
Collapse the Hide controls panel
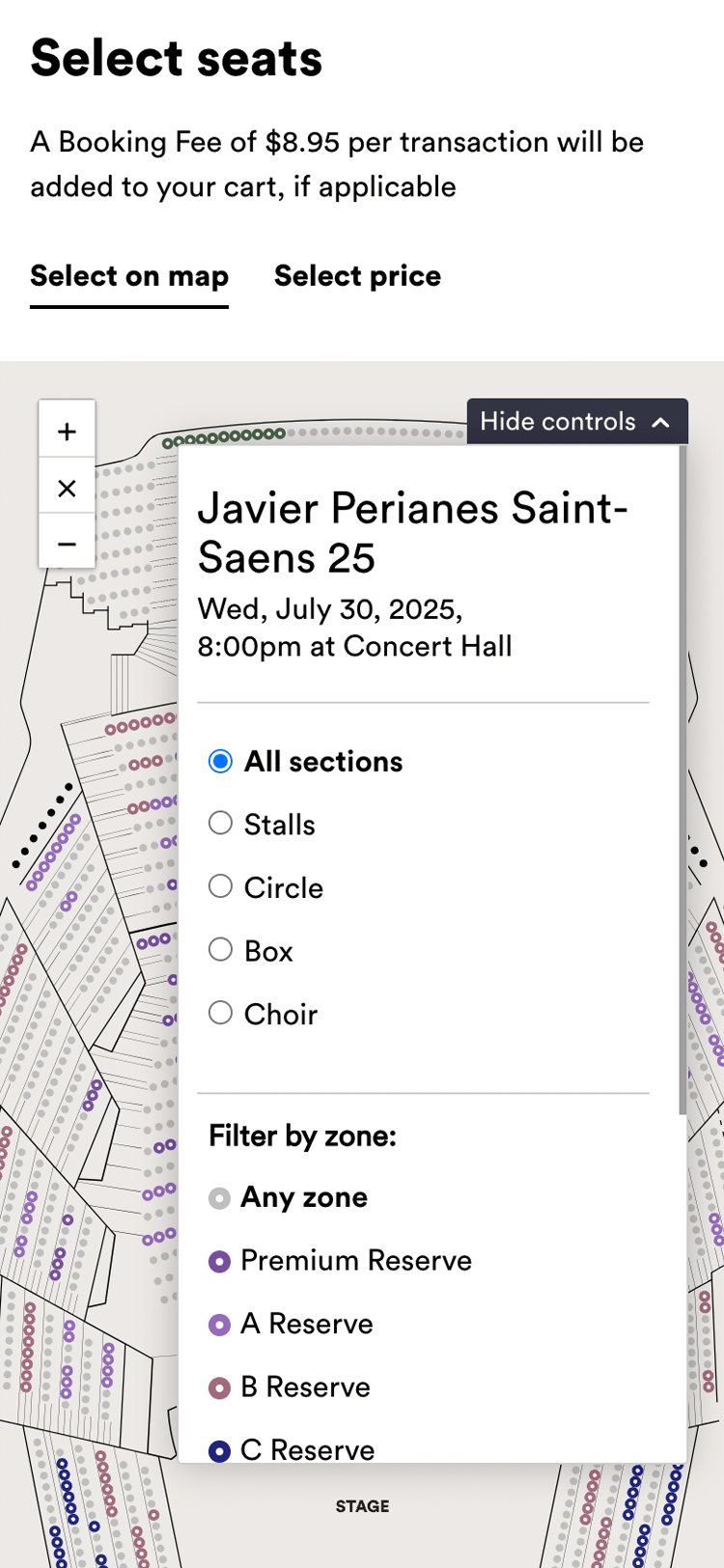(x=576, y=422)
